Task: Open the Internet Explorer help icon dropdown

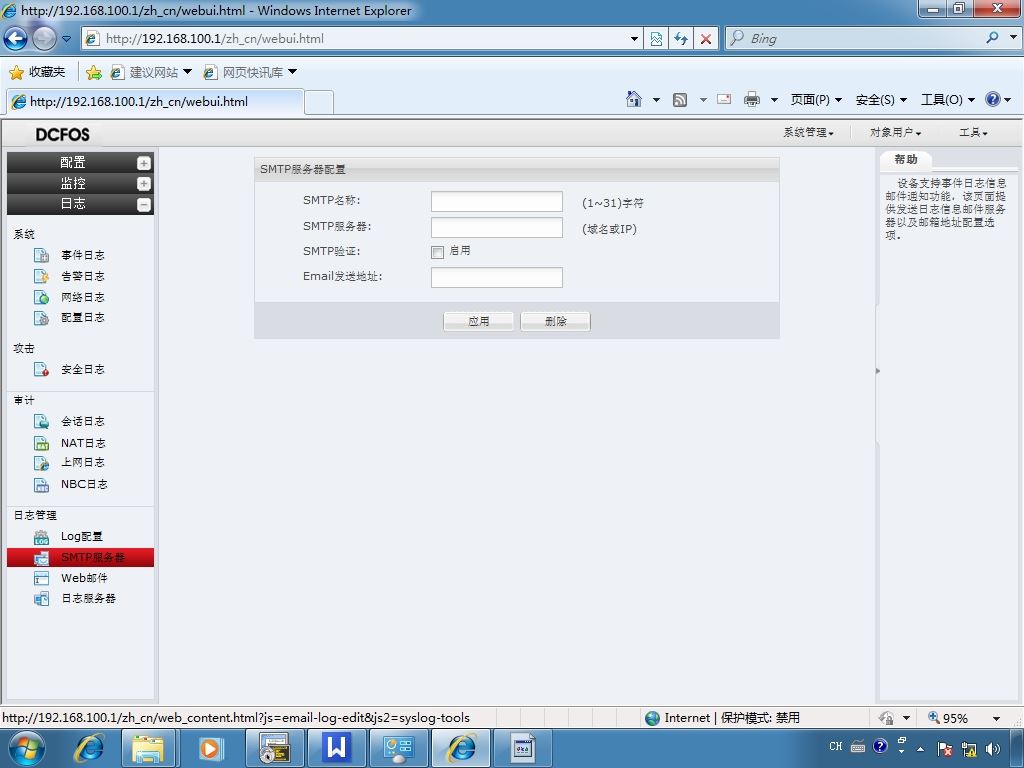Action: 1008,100
